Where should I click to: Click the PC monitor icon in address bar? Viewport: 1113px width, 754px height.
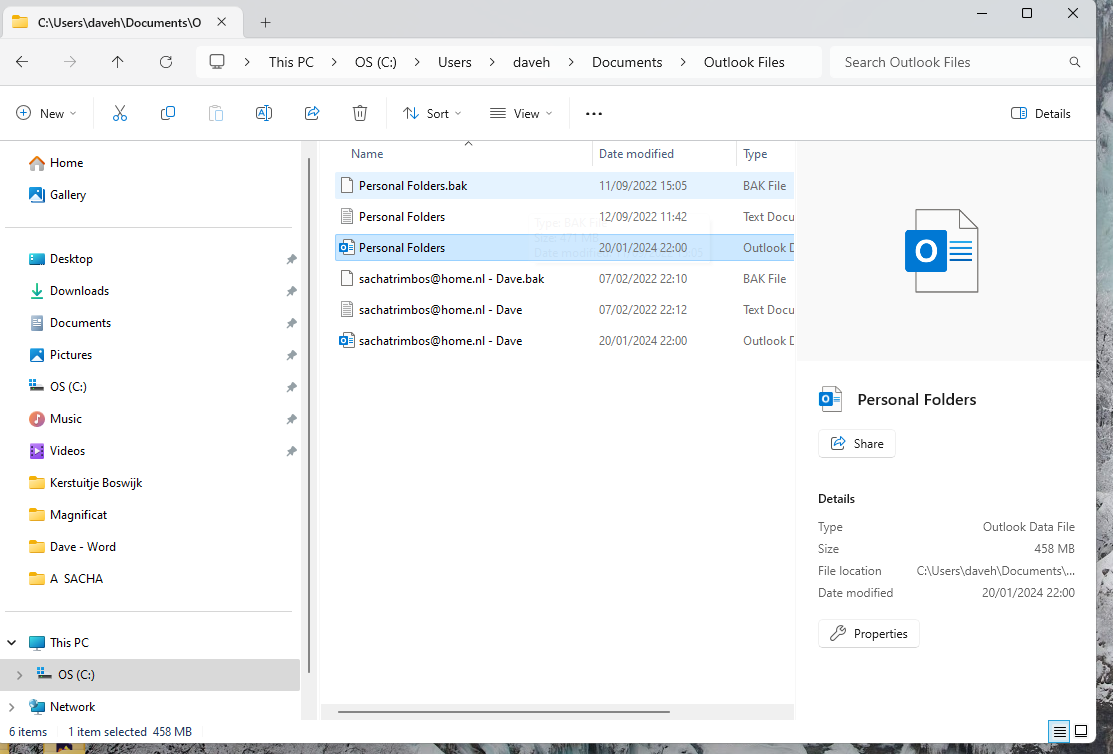coord(216,62)
